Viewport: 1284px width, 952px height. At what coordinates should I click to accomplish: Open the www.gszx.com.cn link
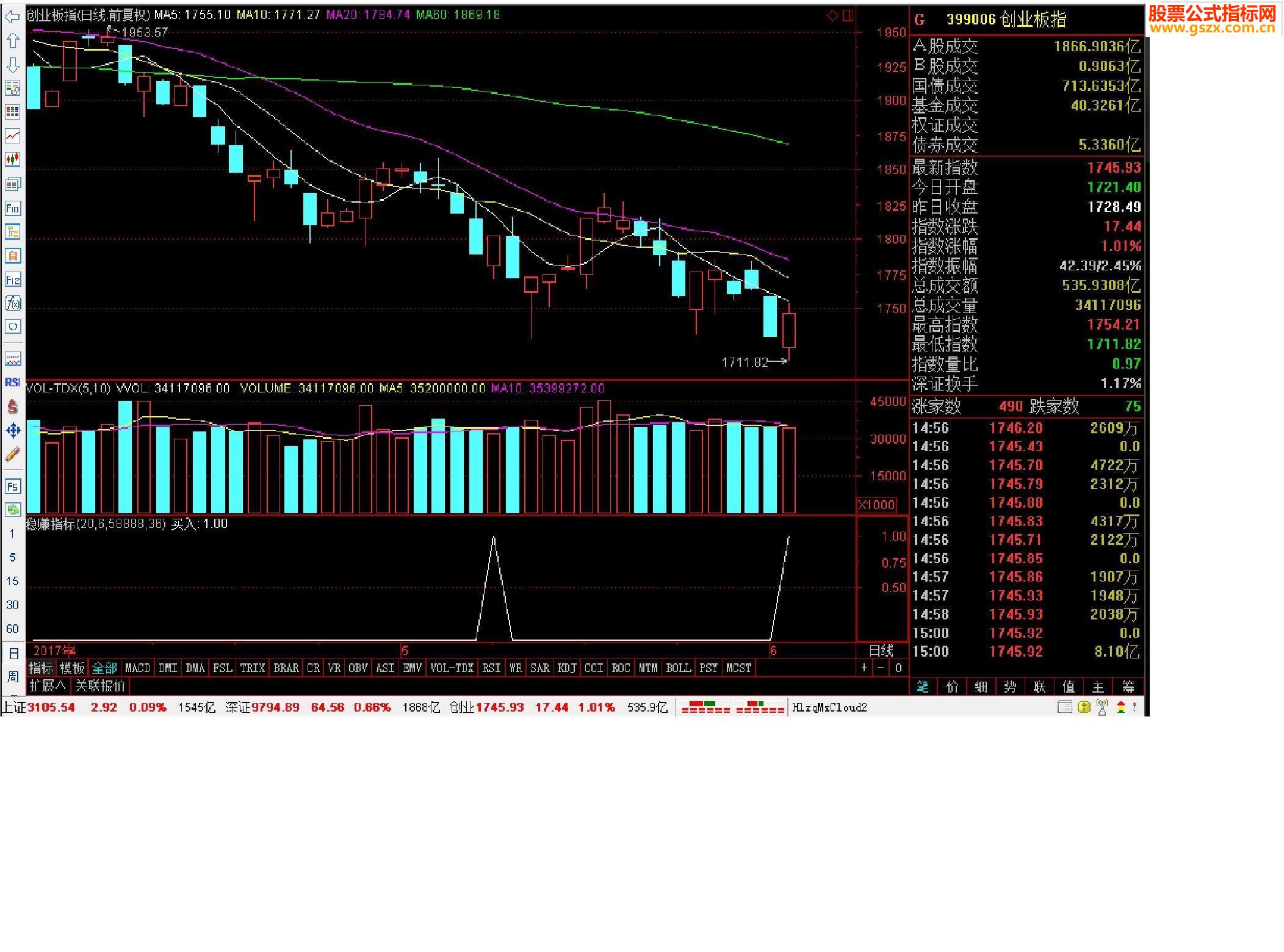(x=1212, y=27)
